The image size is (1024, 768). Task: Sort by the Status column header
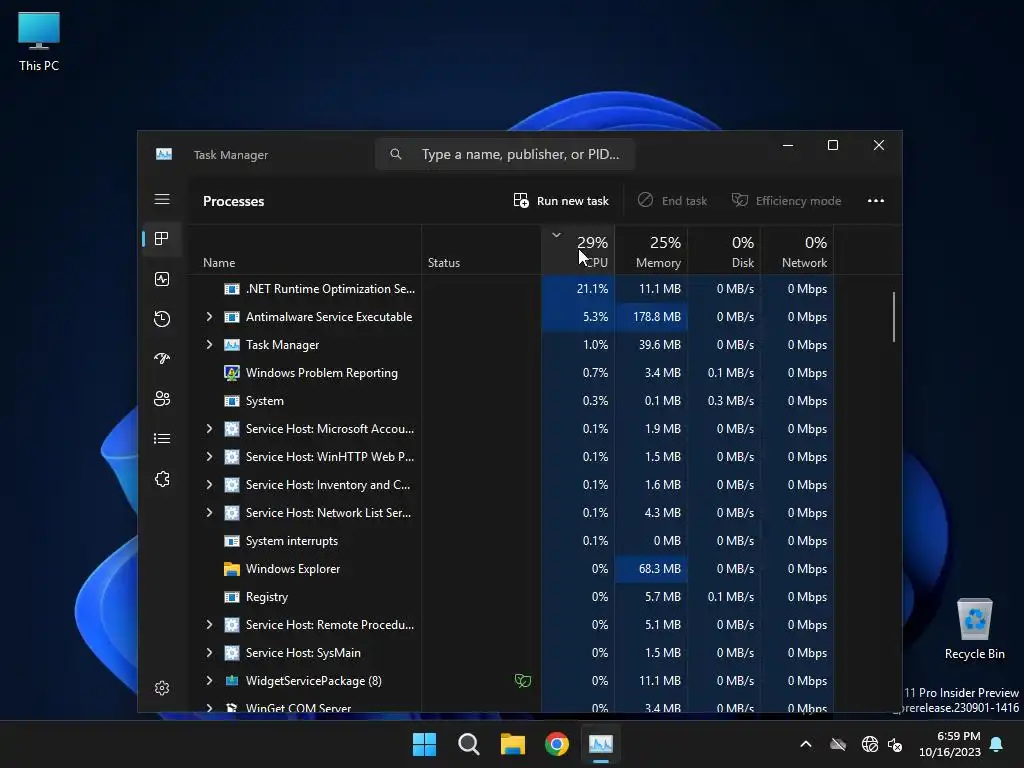(481, 250)
